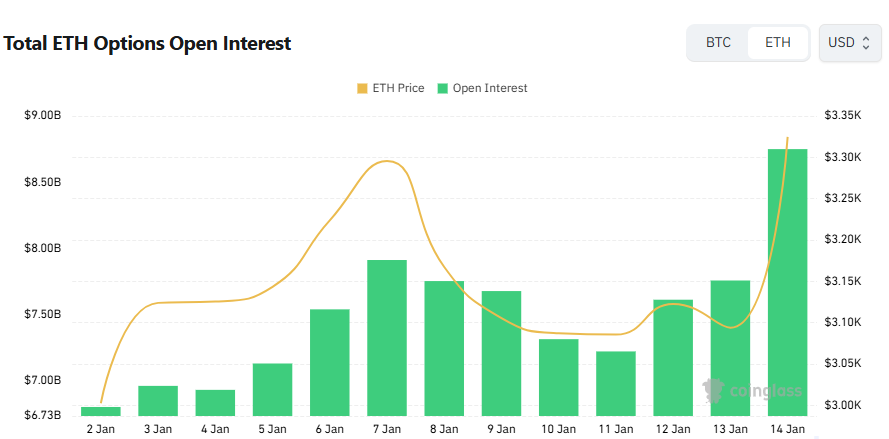The width and height of the screenshot is (889, 439).
Task: Click the 3 Jan open interest bar
Action: pos(158,400)
